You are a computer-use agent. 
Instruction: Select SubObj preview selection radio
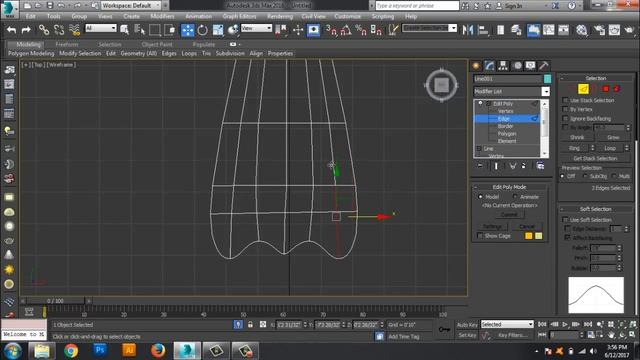pos(585,176)
